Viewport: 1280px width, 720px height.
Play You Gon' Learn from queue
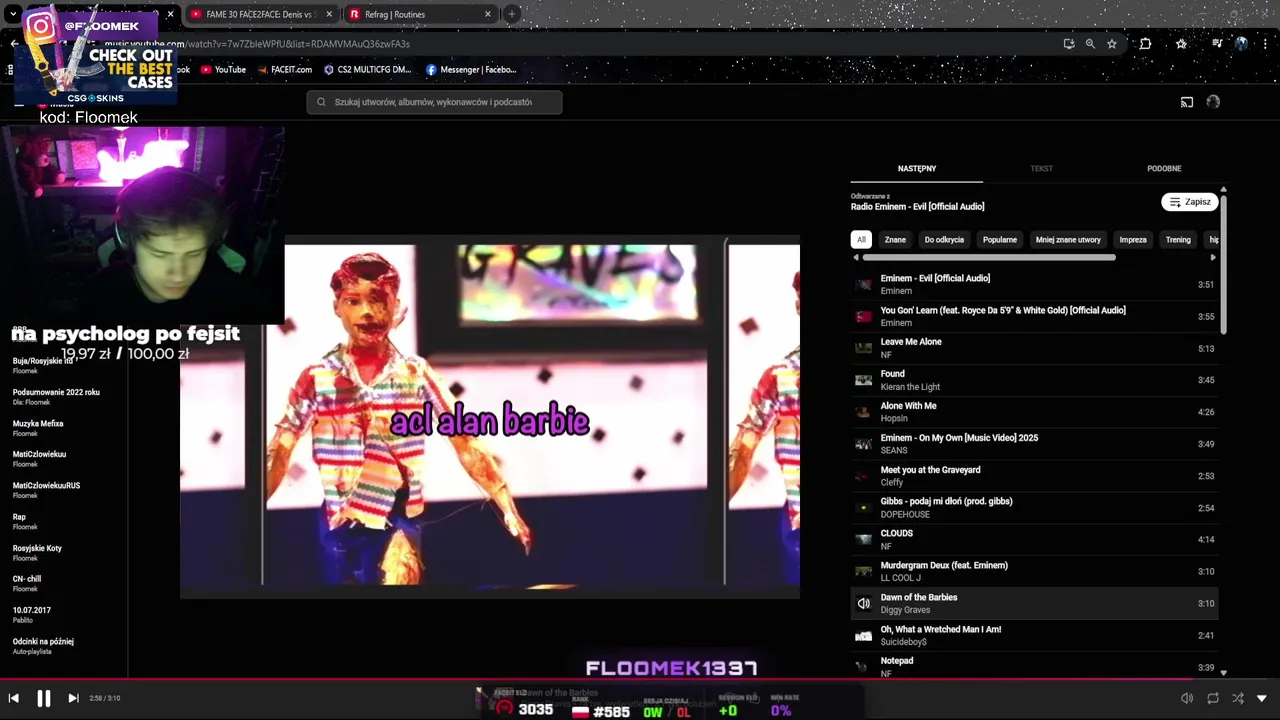1034,316
